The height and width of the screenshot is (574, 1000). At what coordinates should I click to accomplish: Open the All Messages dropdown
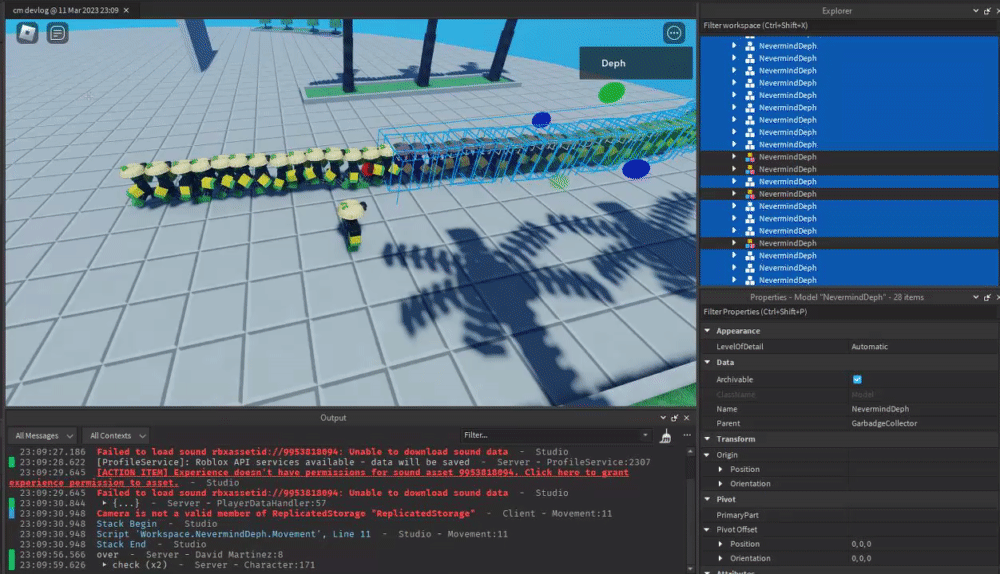point(43,436)
